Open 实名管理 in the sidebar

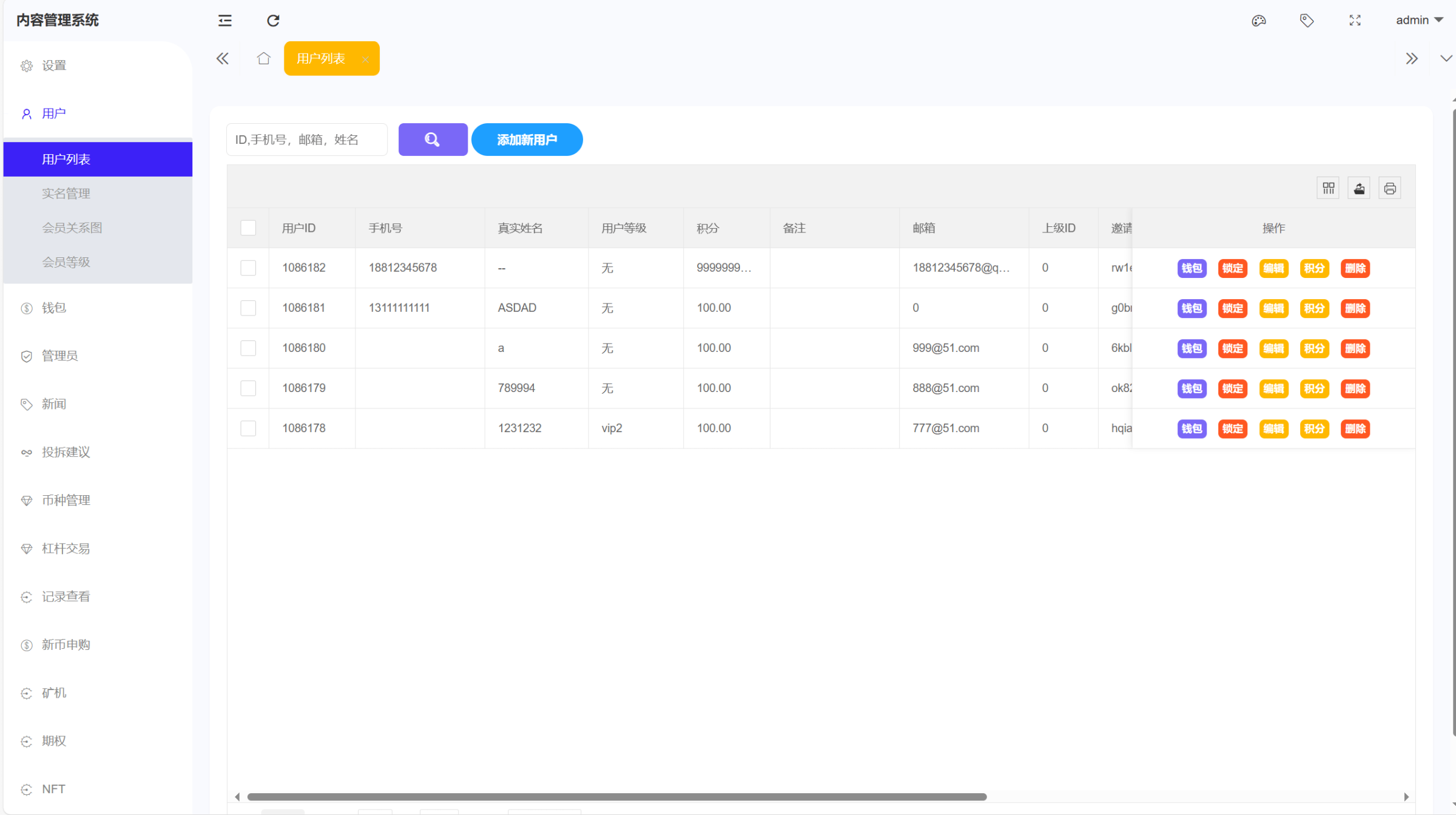(66, 194)
